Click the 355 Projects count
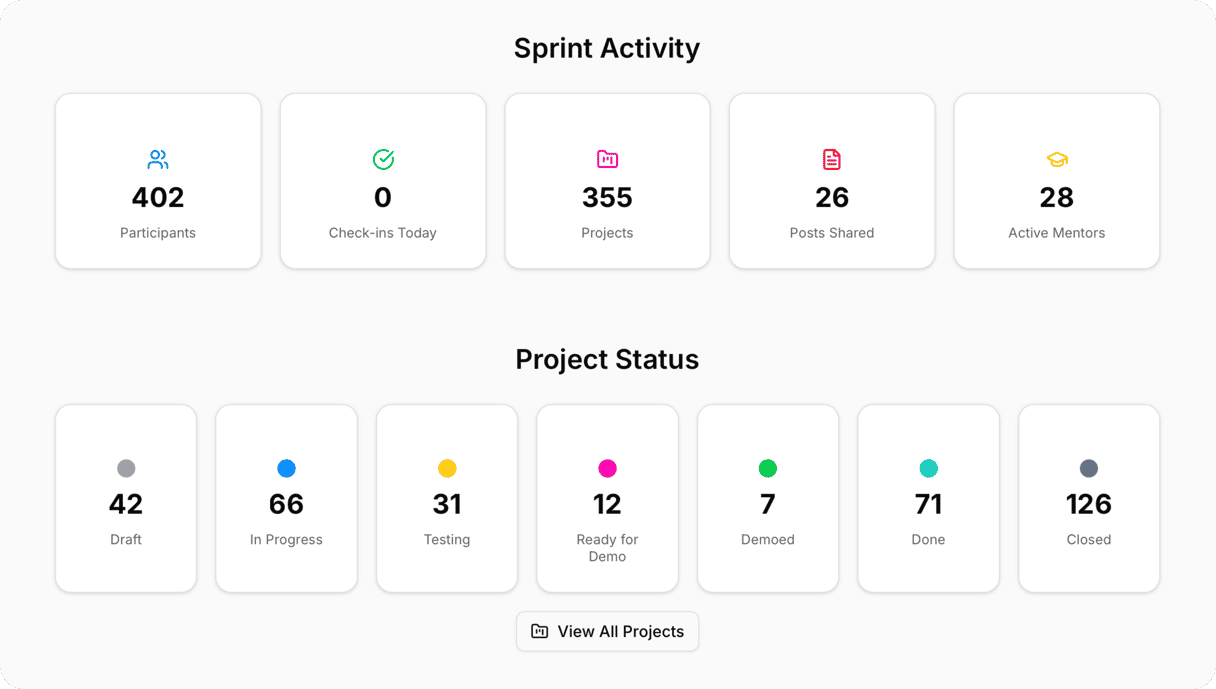Viewport: 1216px width, 689px height. pyautogui.click(x=607, y=197)
